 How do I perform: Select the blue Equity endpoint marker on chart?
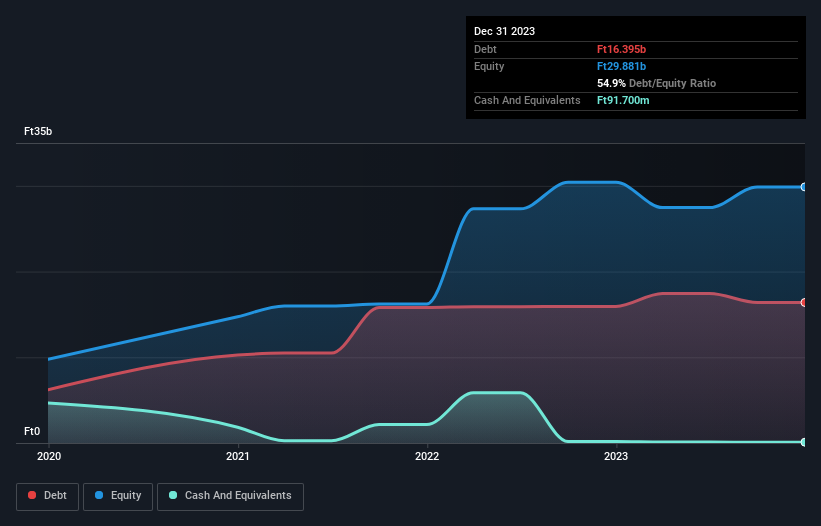click(x=804, y=187)
